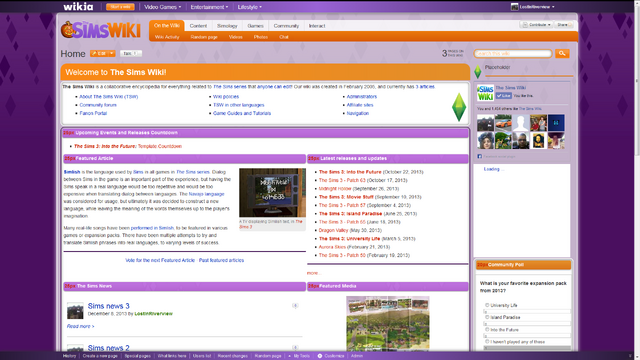
Task: Click the comment bubble on Sims news 3
Action: (x=295, y=306)
